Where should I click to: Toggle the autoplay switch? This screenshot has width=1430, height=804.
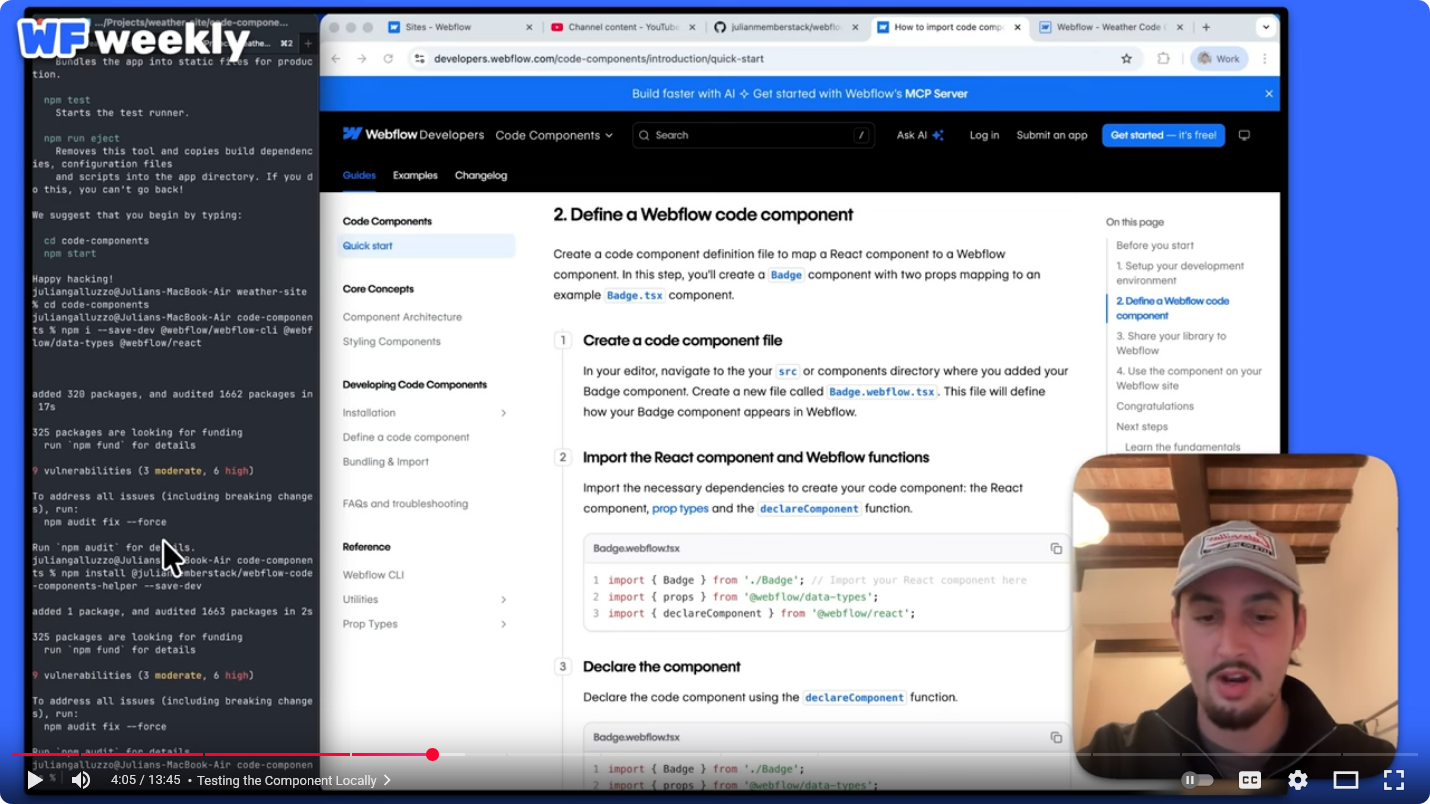pos(1197,780)
